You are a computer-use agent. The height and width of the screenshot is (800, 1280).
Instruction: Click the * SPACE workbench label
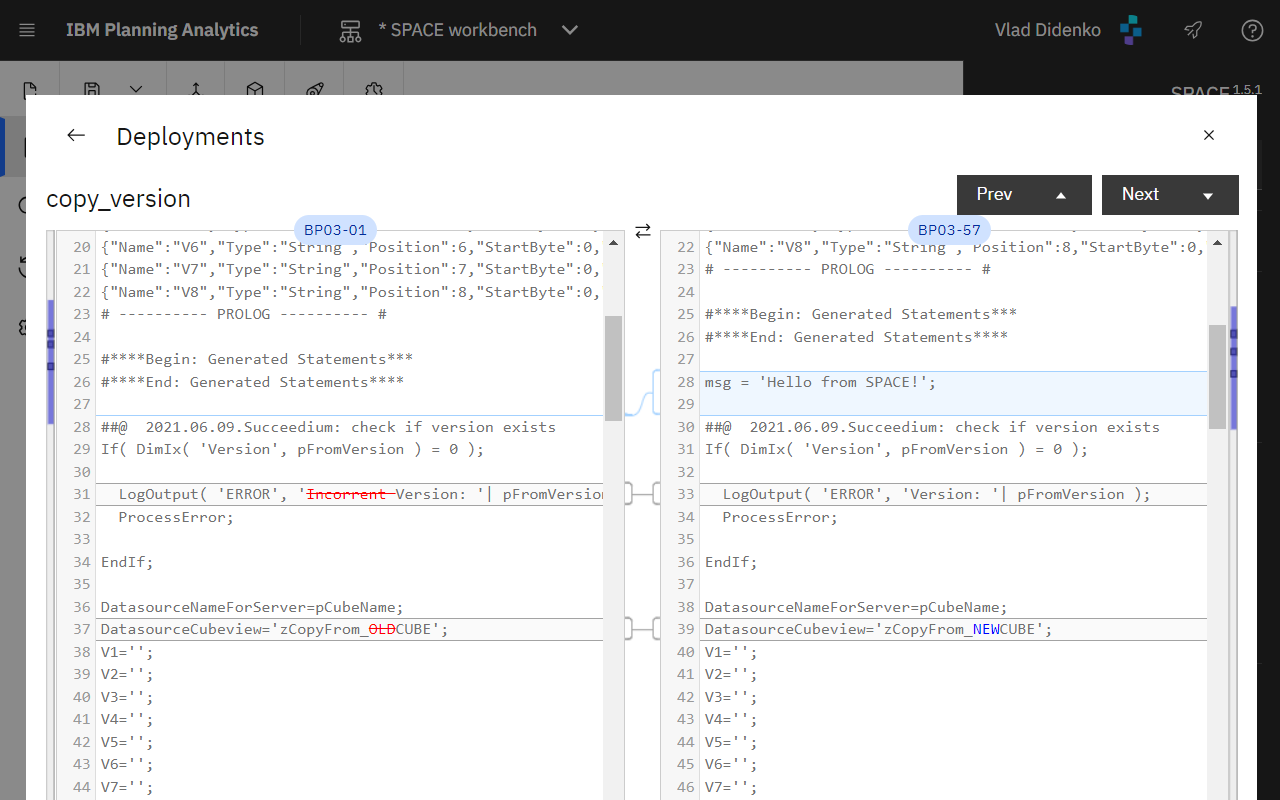click(x=458, y=30)
